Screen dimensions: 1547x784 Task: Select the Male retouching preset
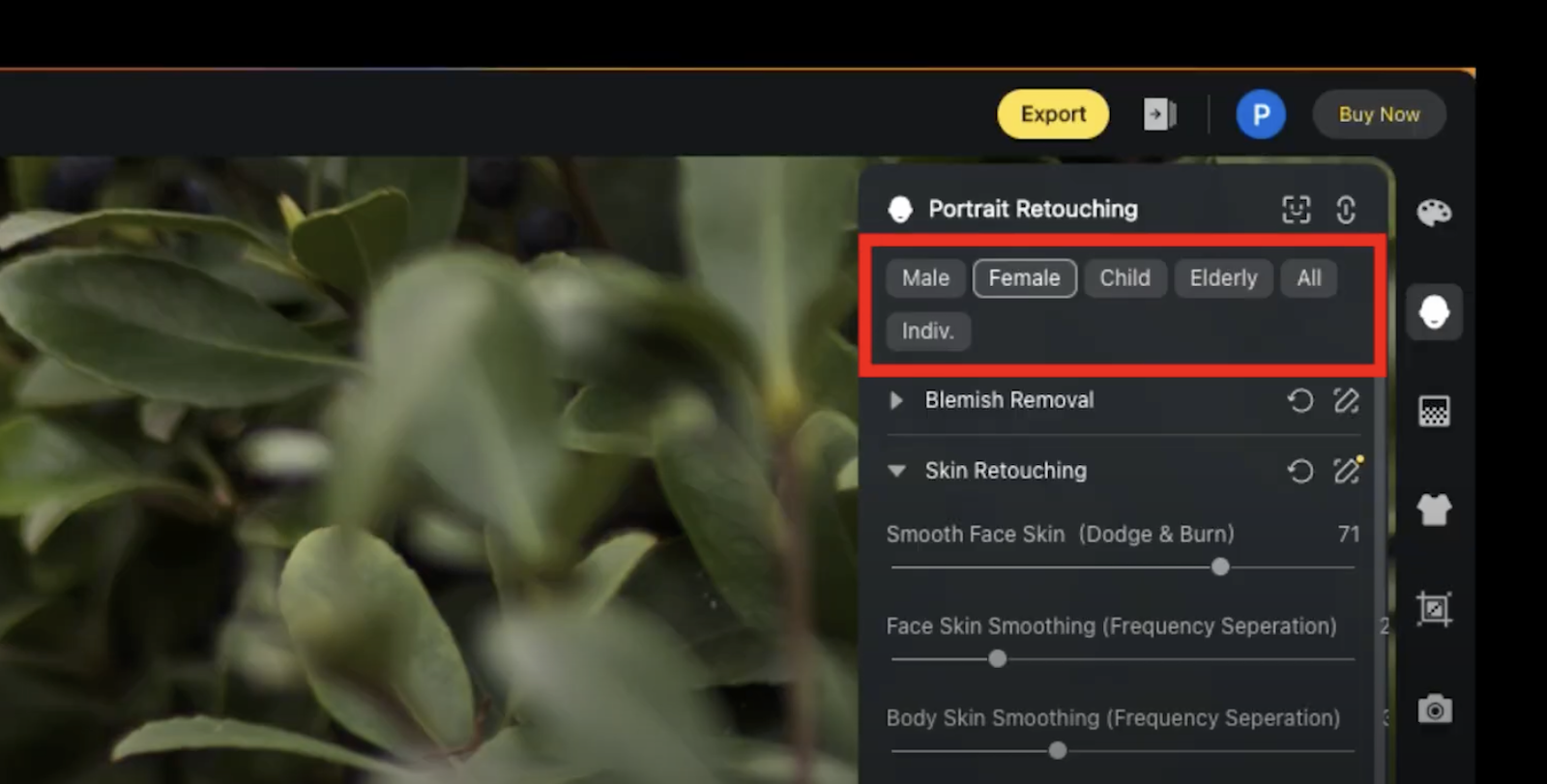click(924, 277)
